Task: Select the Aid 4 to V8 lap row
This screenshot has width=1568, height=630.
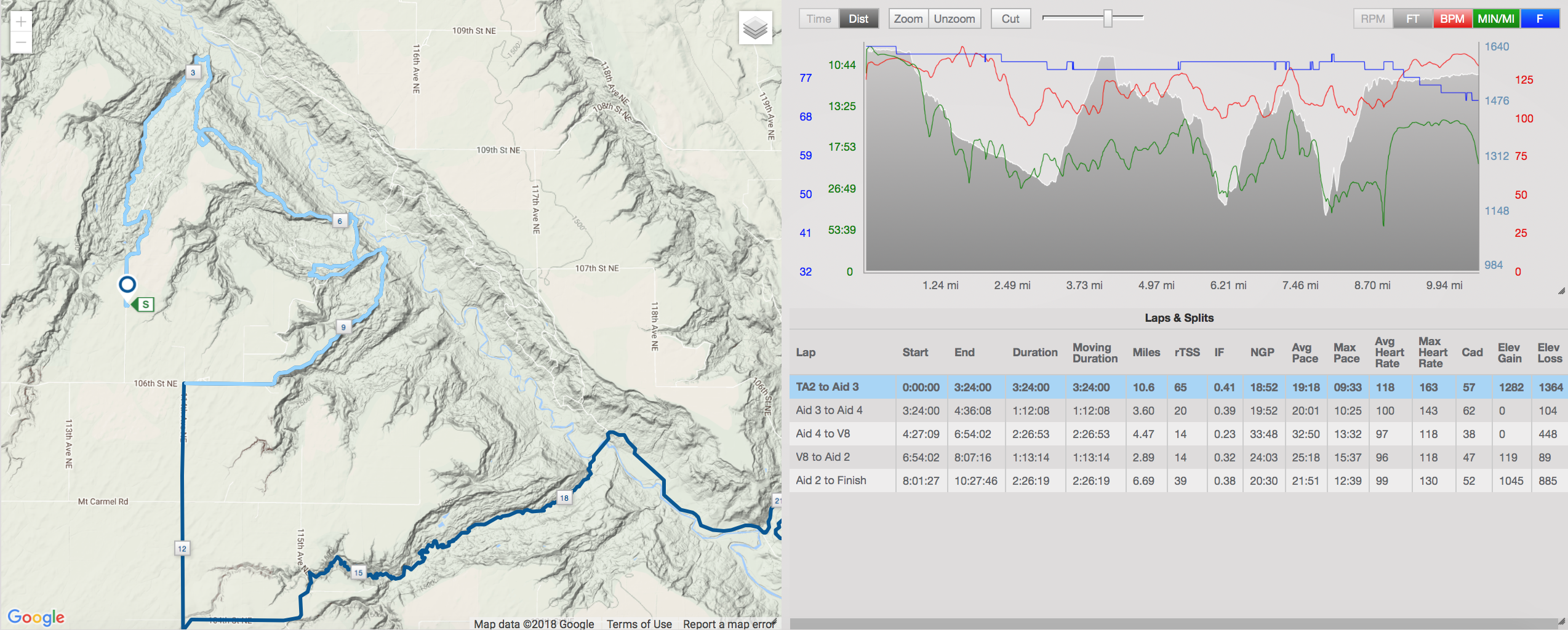Action: click(x=1178, y=434)
